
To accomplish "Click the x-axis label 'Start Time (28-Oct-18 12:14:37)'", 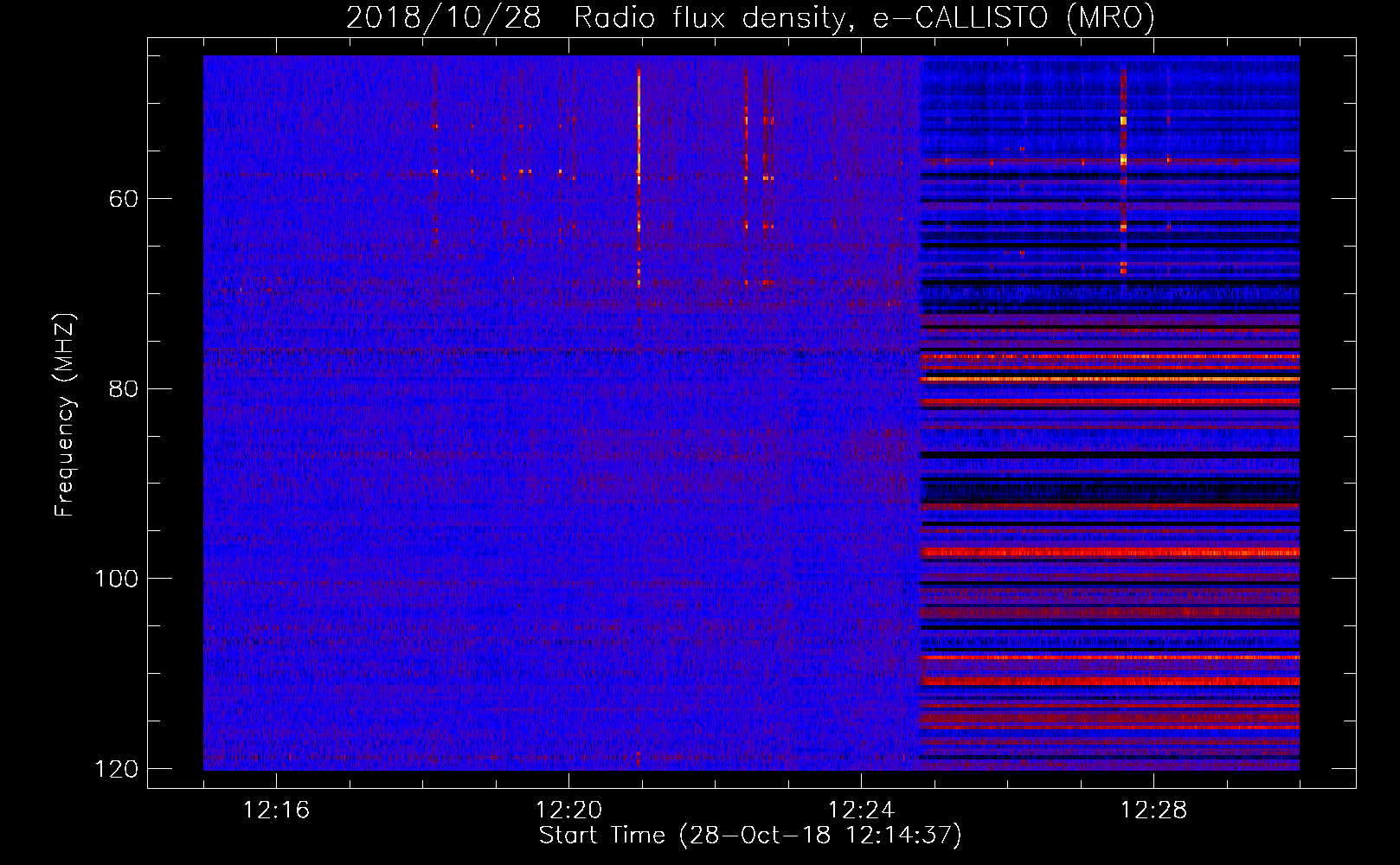I will pos(750,836).
